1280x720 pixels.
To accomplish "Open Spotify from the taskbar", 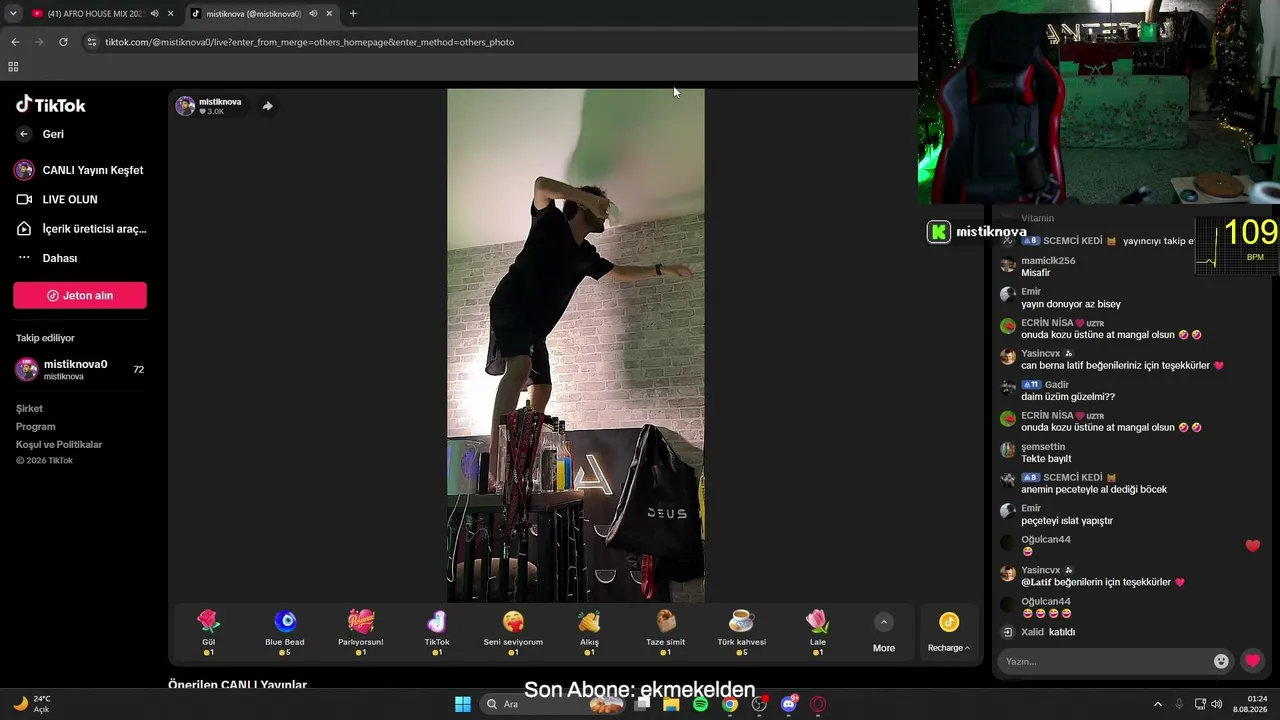I will pyautogui.click(x=700, y=704).
